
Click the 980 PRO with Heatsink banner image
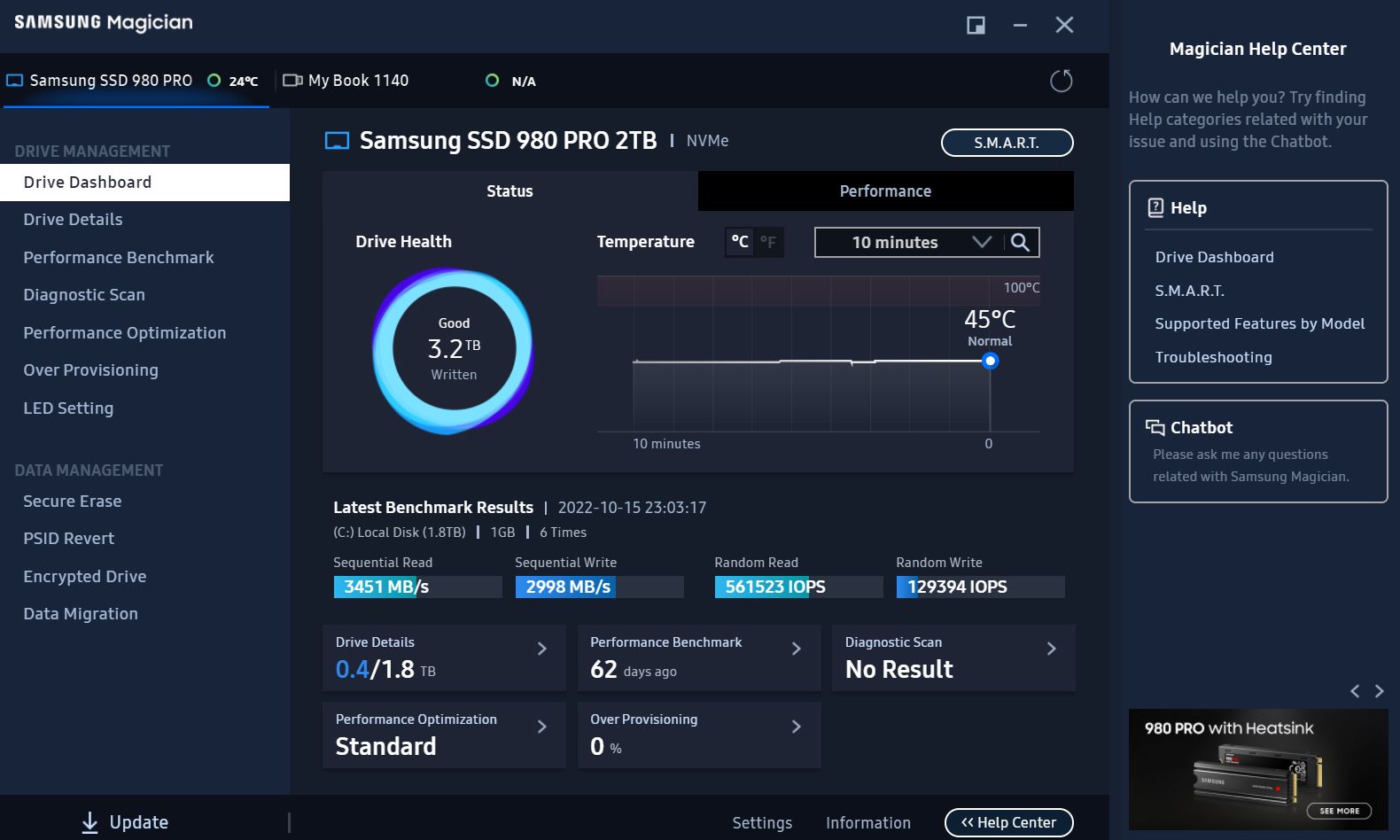(x=1258, y=769)
